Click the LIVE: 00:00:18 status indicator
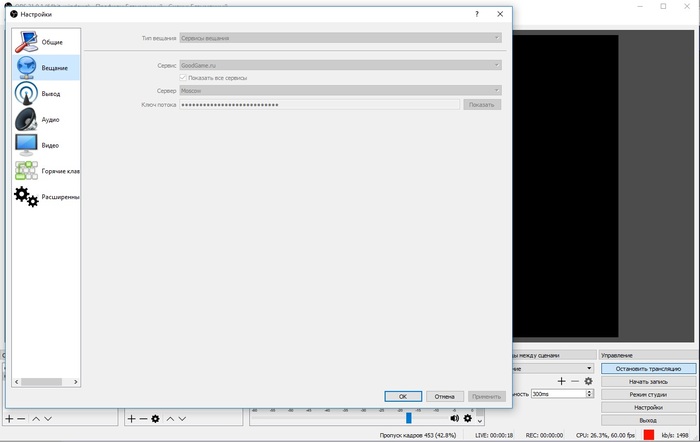The image size is (700, 442). click(494, 435)
